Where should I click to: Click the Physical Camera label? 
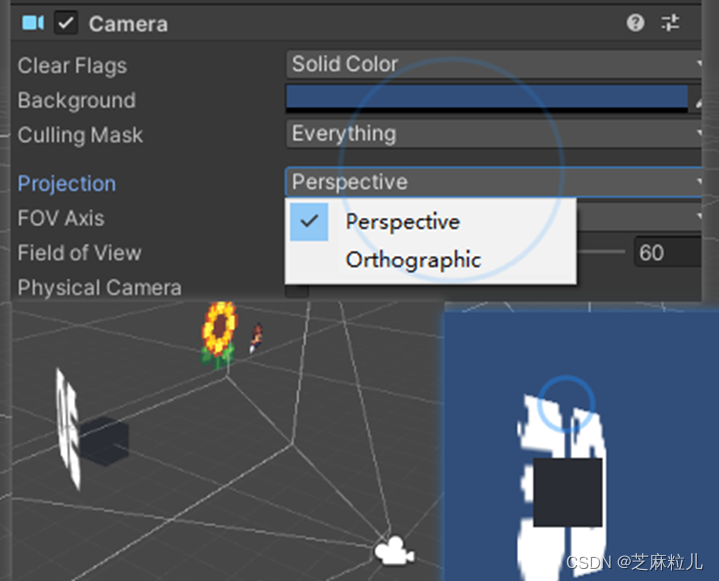(100, 288)
